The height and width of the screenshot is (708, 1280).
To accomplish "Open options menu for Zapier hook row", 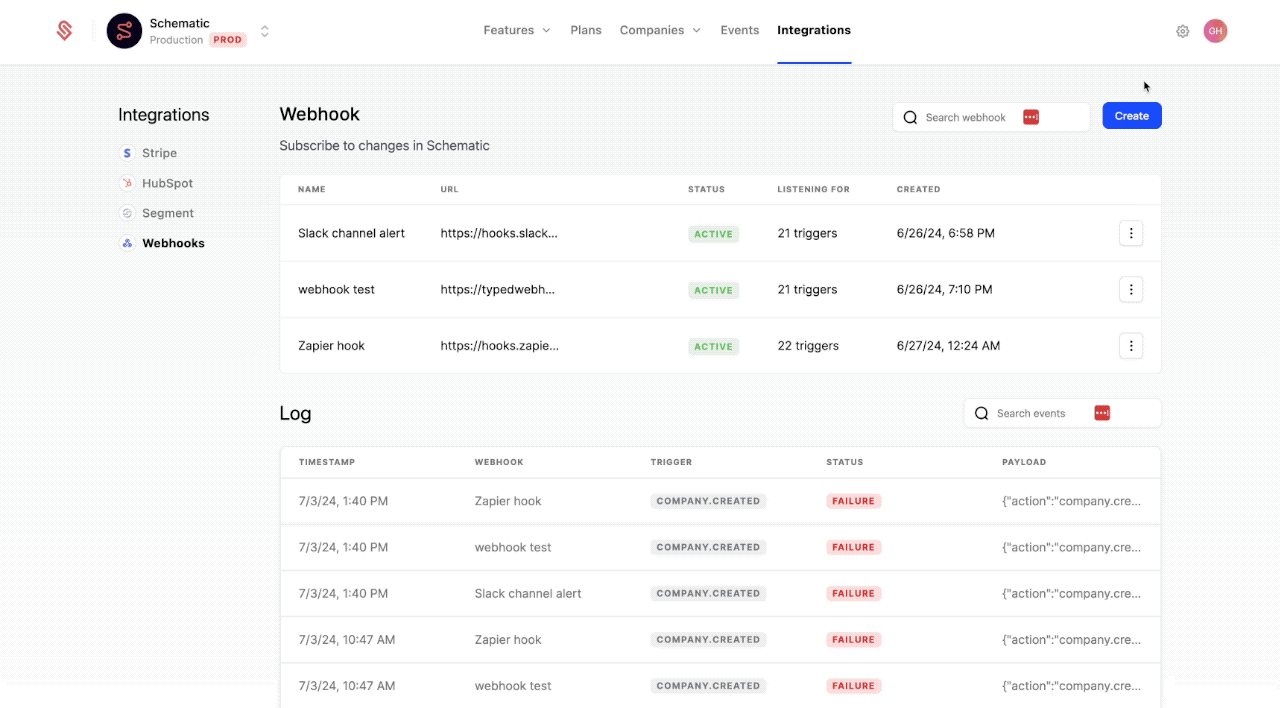I will pos(1131,346).
